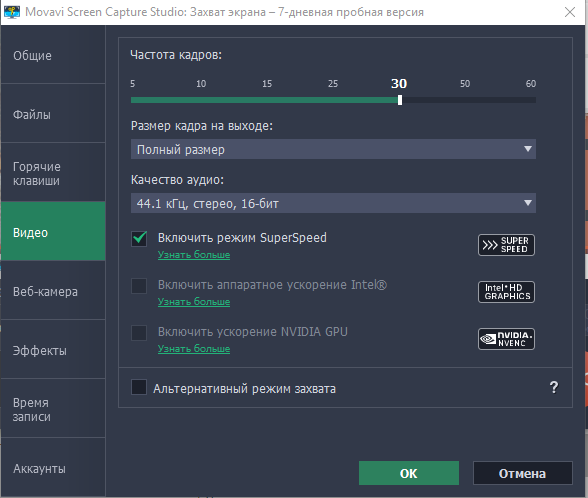Open the Общие settings tab

pyautogui.click(x=53, y=55)
